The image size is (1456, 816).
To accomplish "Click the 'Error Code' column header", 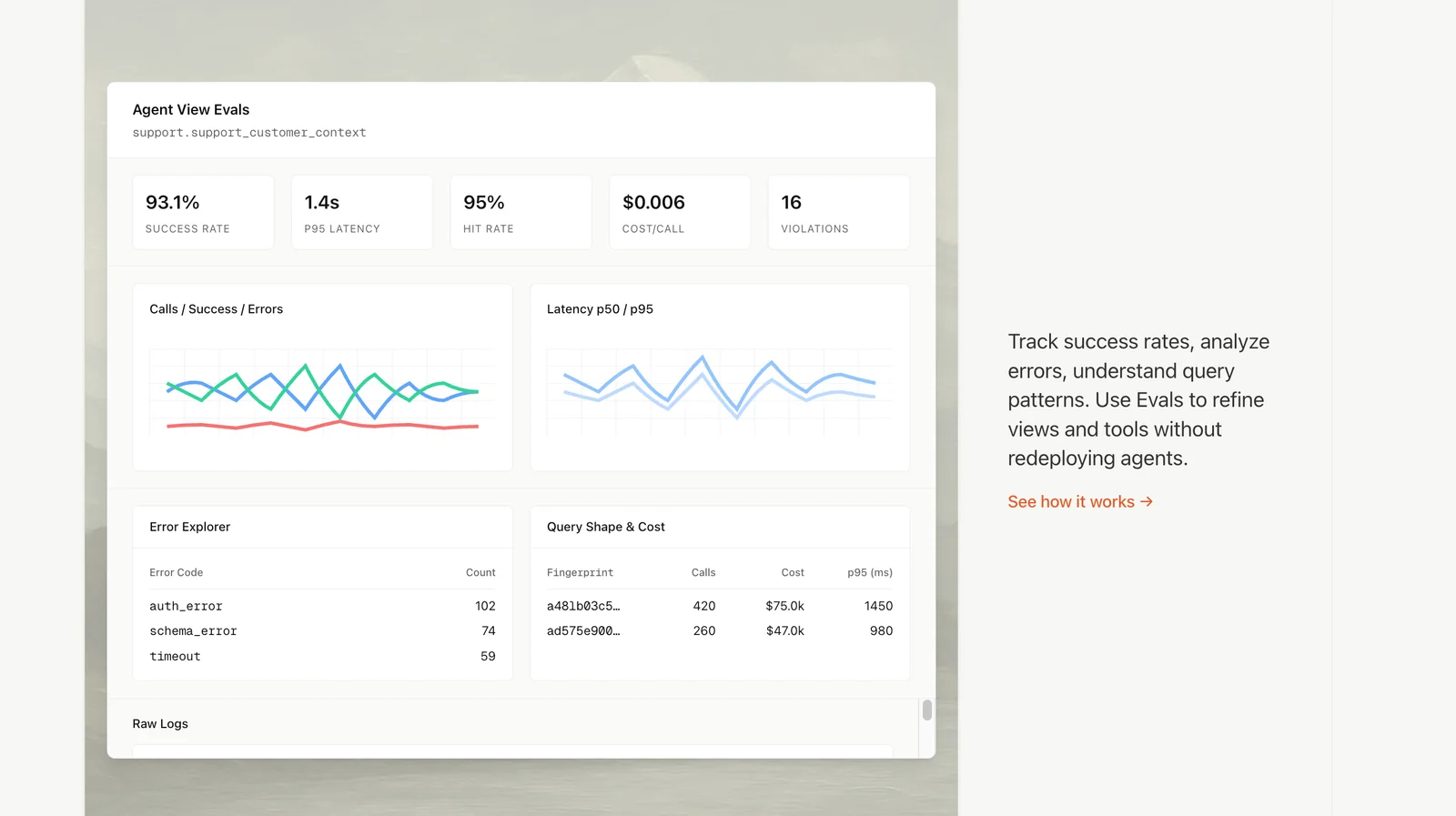I will tap(177, 572).
